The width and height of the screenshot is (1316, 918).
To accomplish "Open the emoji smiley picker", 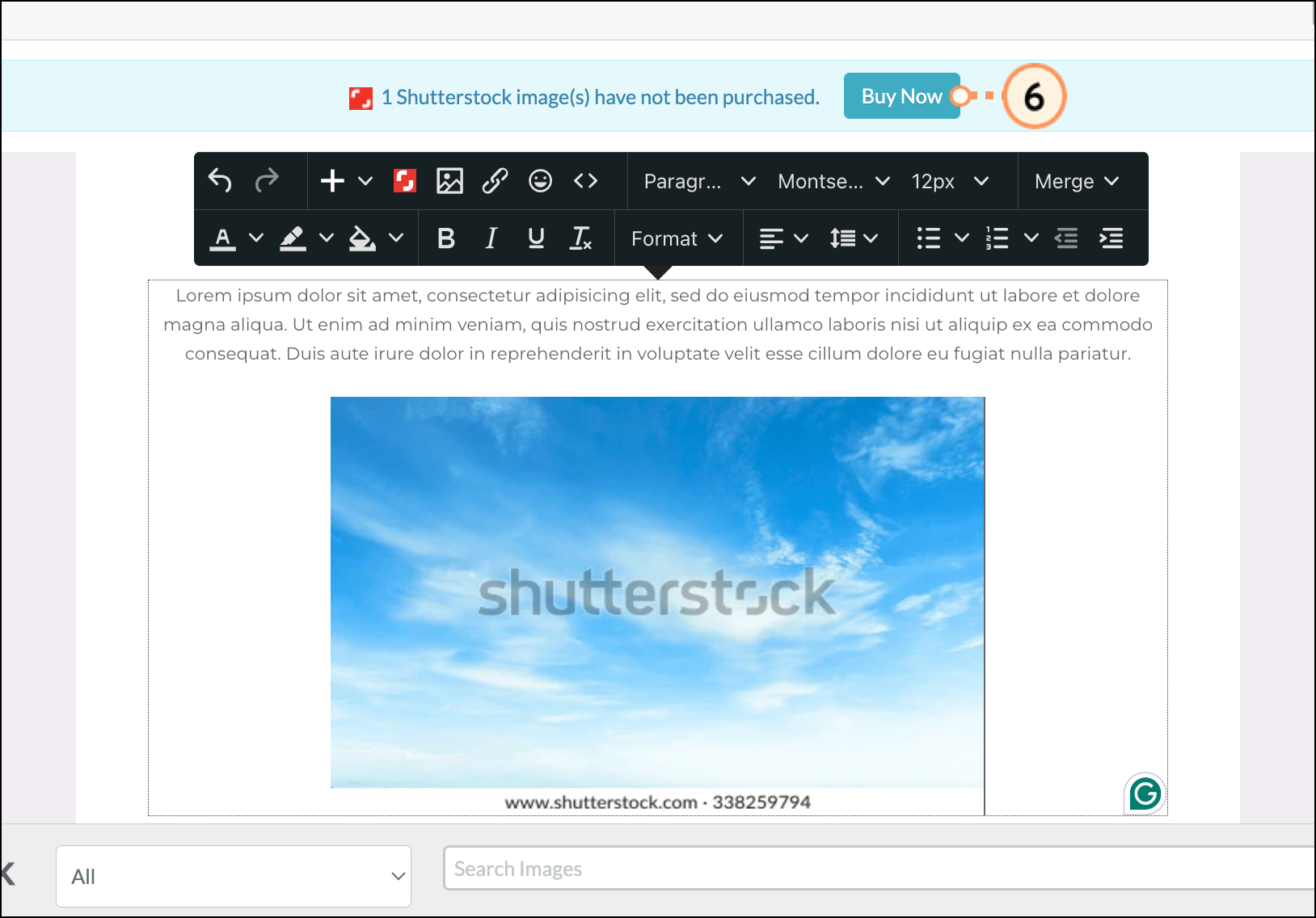I will (540, 181).
